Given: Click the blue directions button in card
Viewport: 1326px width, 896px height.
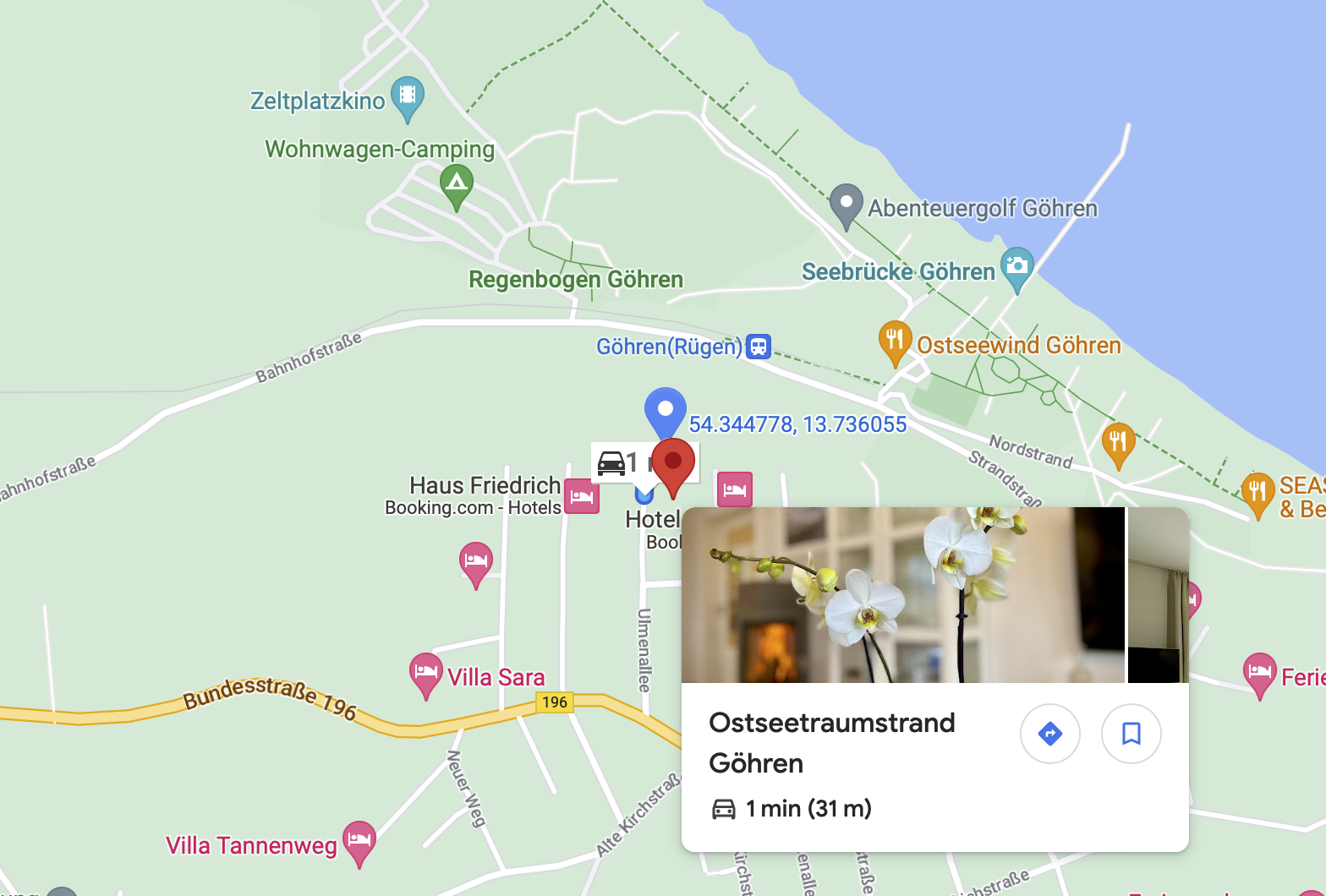Looking at the screenshot, I should 1050,733.
